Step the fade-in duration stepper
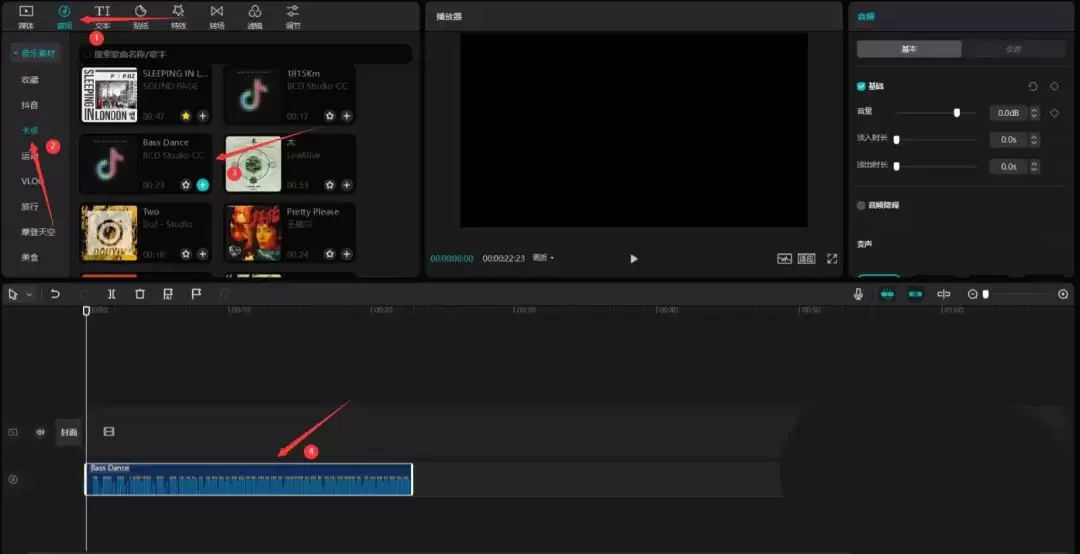 1035,139
